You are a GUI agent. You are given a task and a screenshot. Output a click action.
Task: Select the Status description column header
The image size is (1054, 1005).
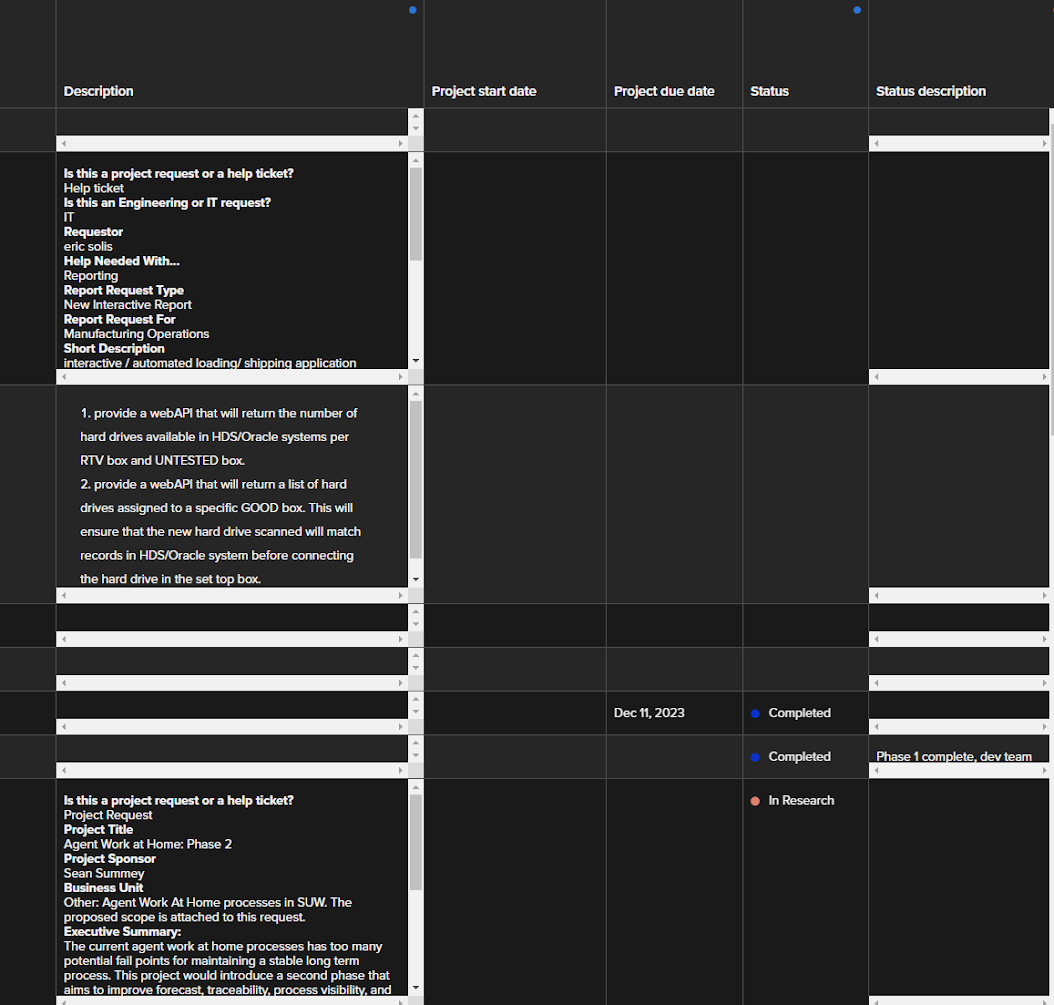click(931, 91)
